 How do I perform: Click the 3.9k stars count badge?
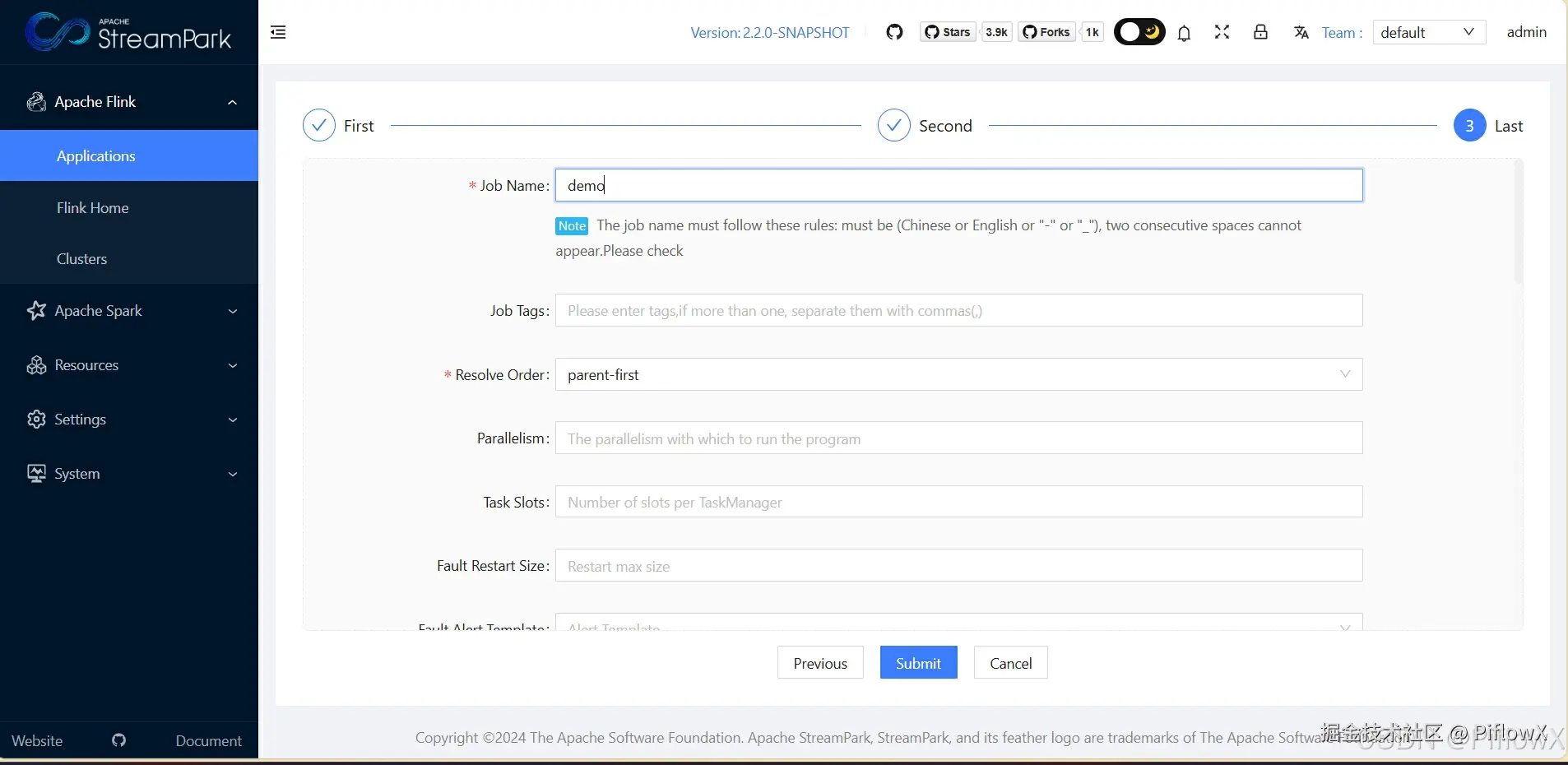[996, 32]
